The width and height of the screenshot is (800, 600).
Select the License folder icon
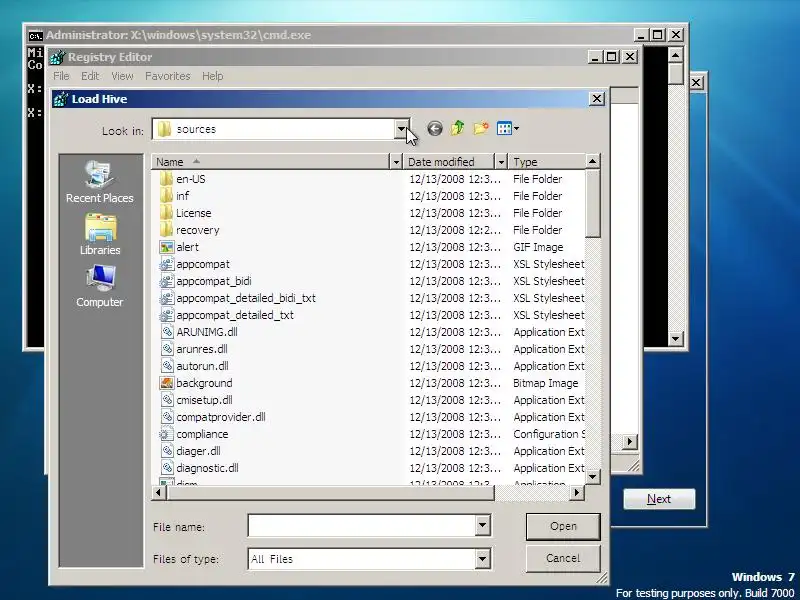click(x=166, y=213)
